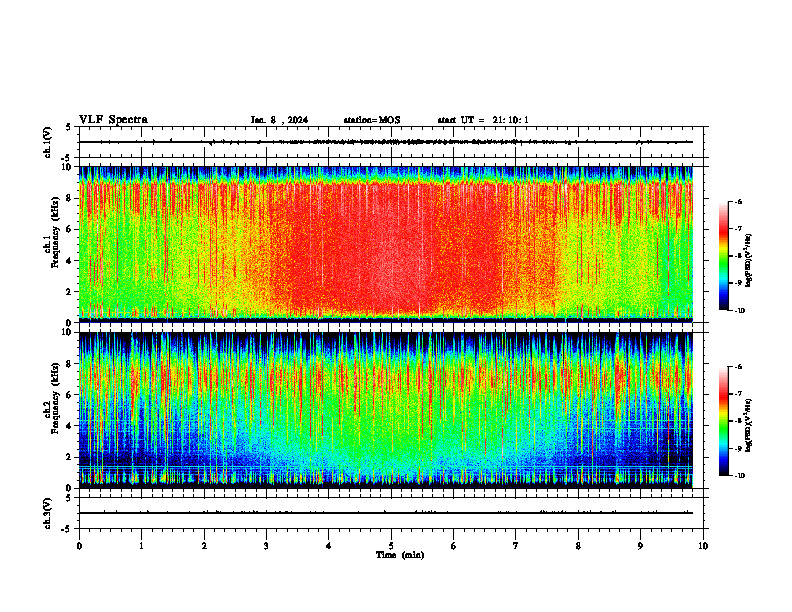Click the -9 label on ch.2 colorbar

[738, 448]
